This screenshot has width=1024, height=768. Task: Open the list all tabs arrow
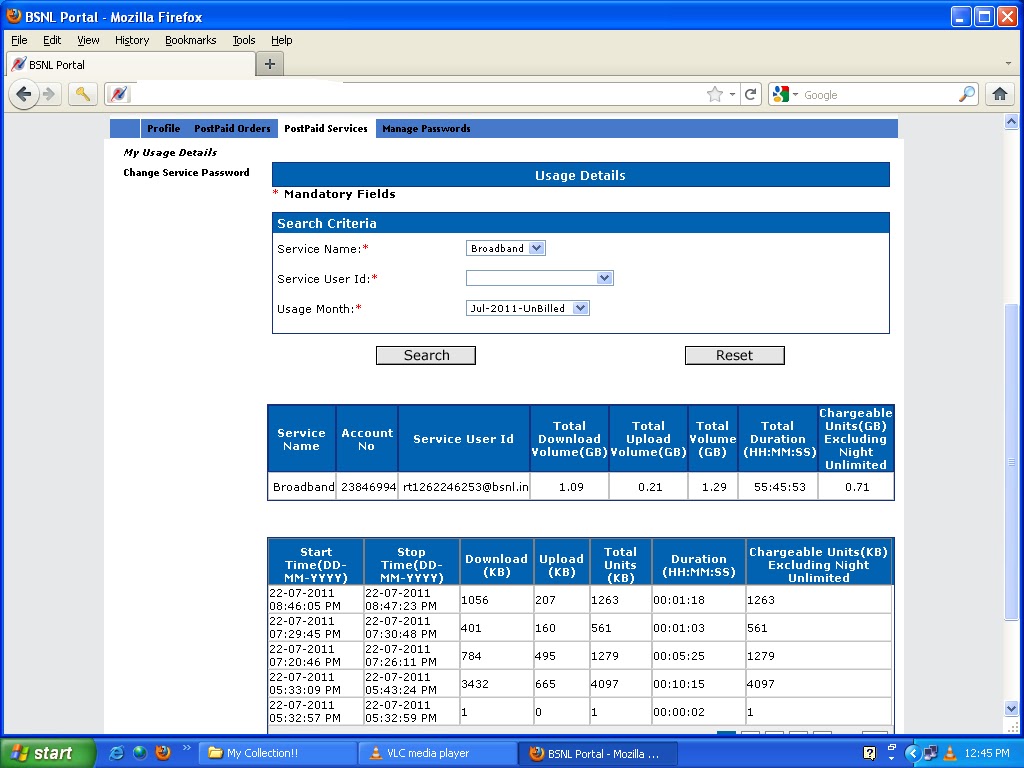point(1008,64)
